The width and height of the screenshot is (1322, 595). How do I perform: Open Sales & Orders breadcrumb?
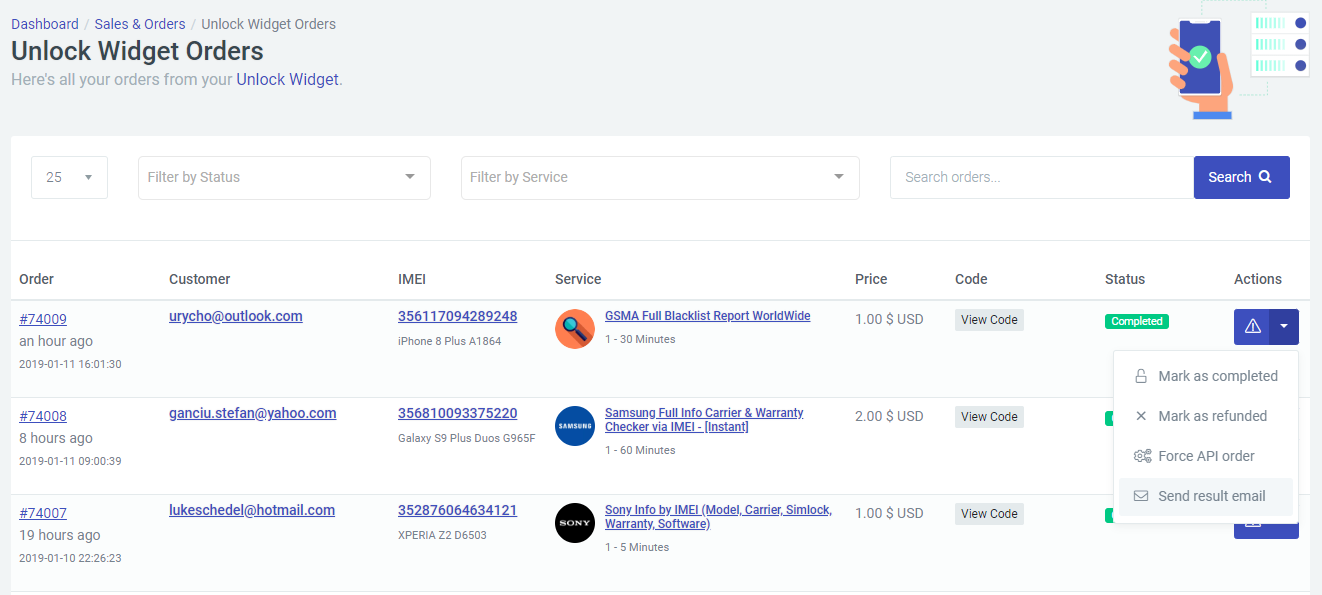pos(140,24)
